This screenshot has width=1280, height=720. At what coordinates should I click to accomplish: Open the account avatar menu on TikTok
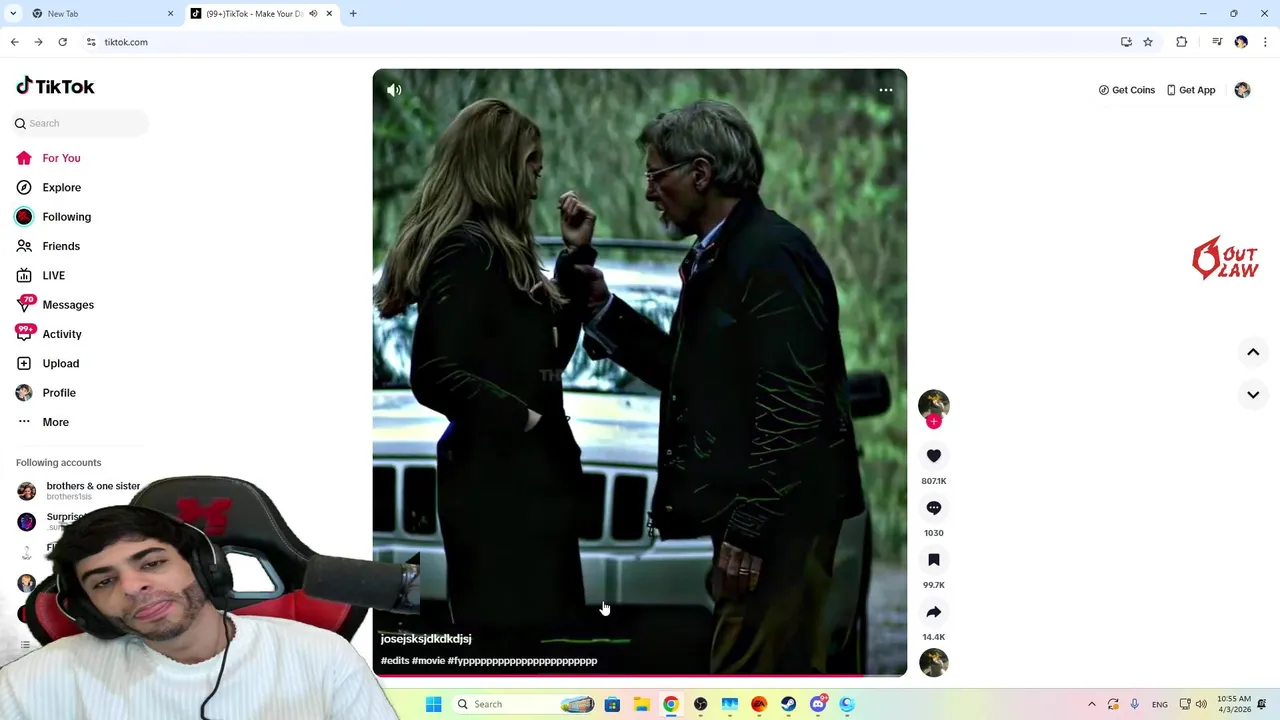(x=1242, y=90)
